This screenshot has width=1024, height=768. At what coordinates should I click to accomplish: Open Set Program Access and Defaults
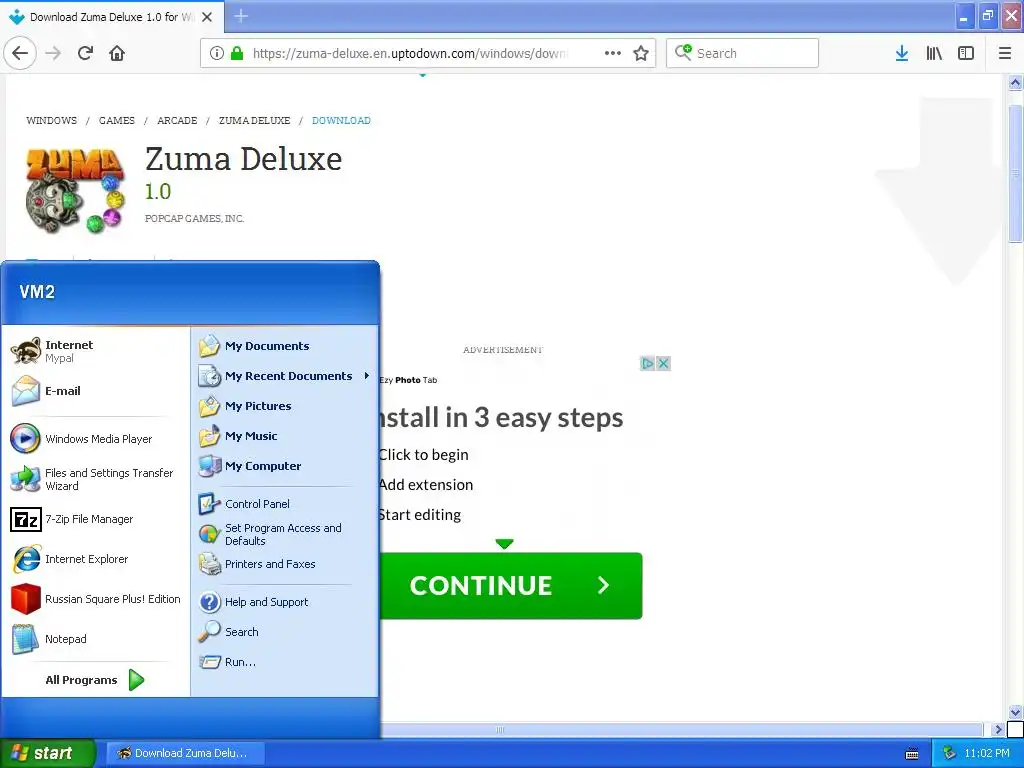pyautogui.click(x=284, y=534)
